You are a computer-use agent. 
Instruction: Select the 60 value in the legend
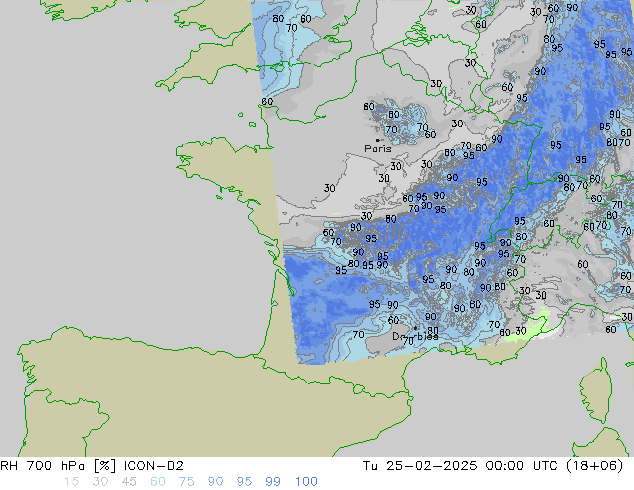coord(158,481)
